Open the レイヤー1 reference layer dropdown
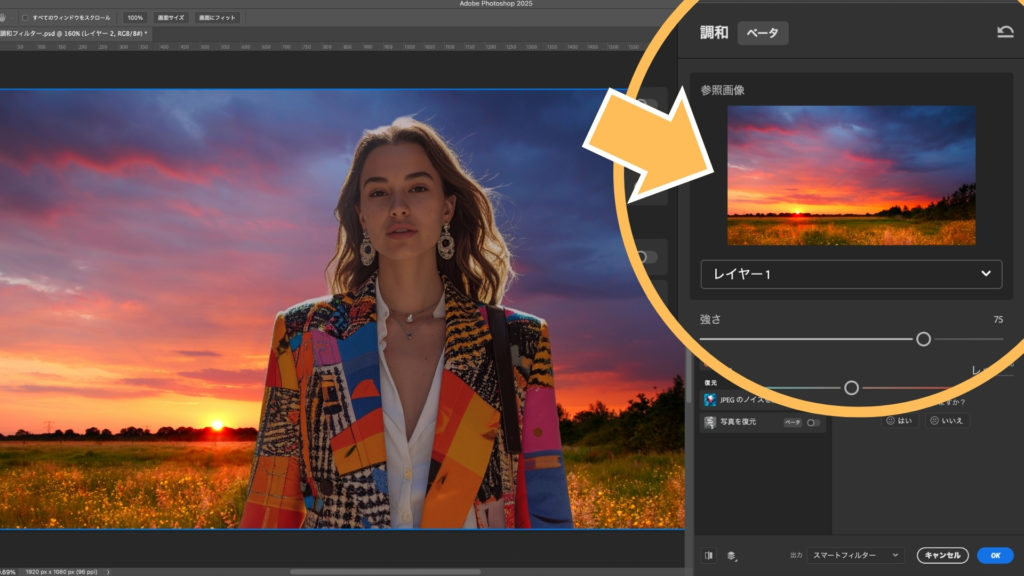1024x576 pixels. 851,273
